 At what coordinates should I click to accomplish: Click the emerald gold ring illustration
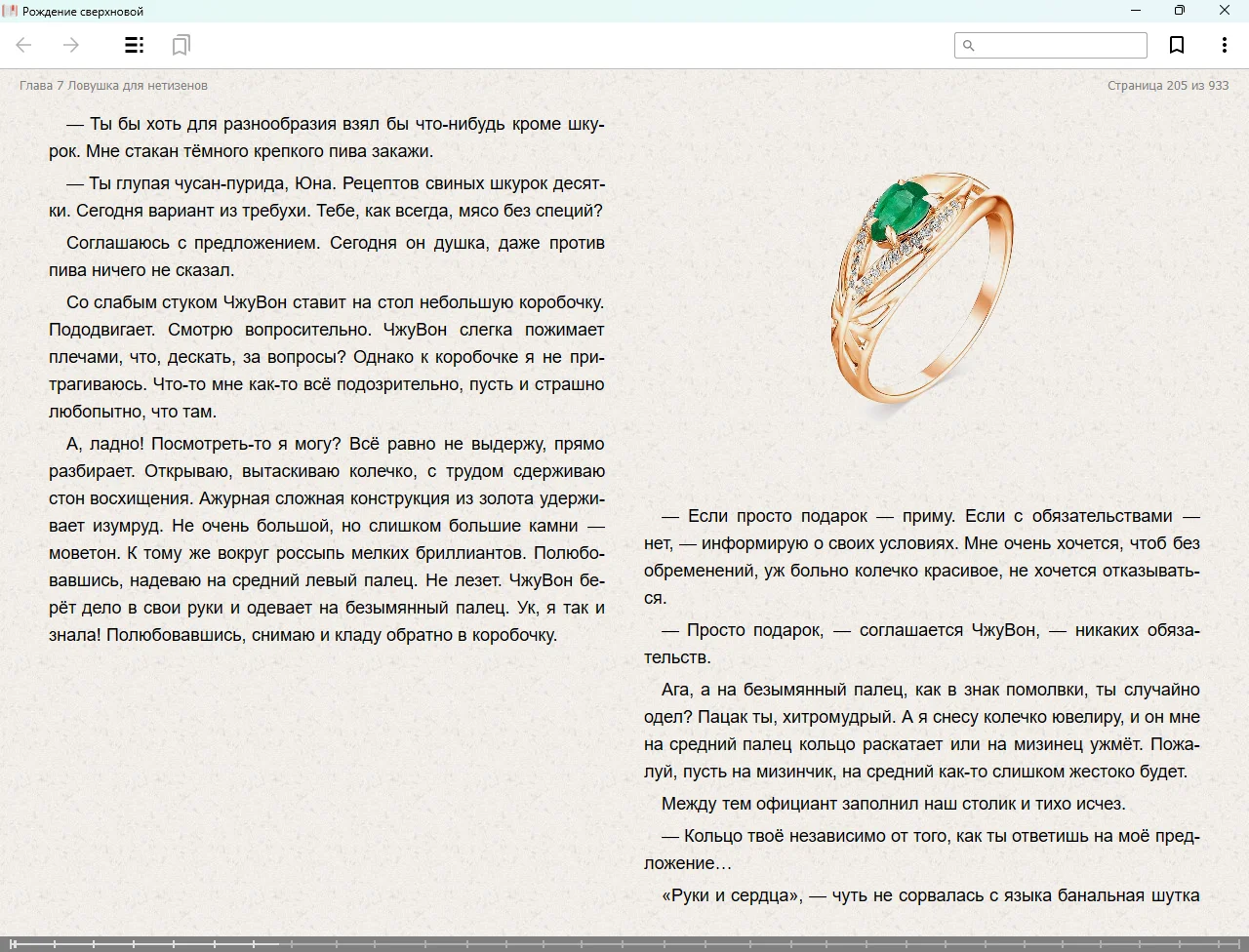pyautogui.click(x=921, y=288)
